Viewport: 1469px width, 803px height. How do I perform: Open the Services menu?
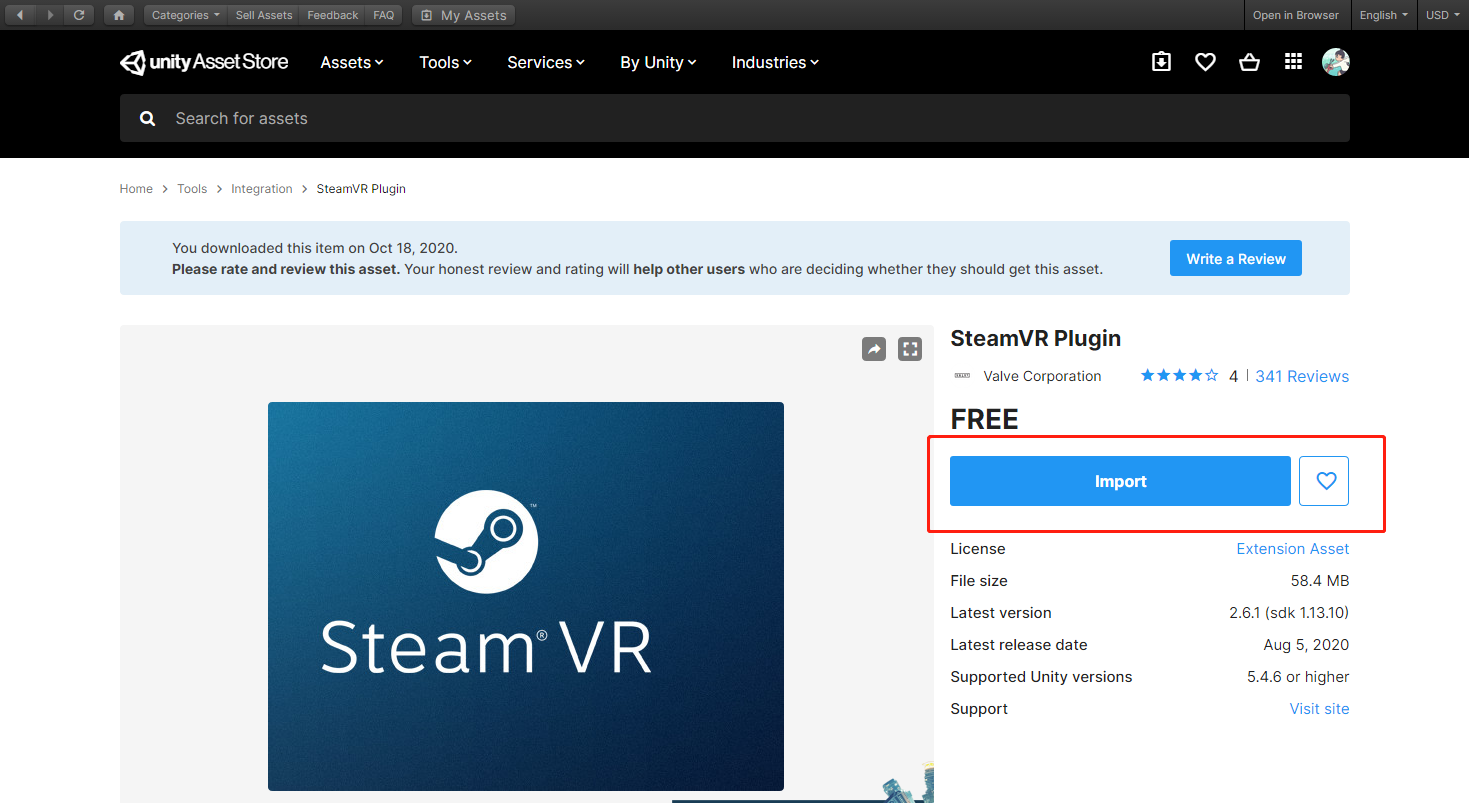click(x=545, y=62)
